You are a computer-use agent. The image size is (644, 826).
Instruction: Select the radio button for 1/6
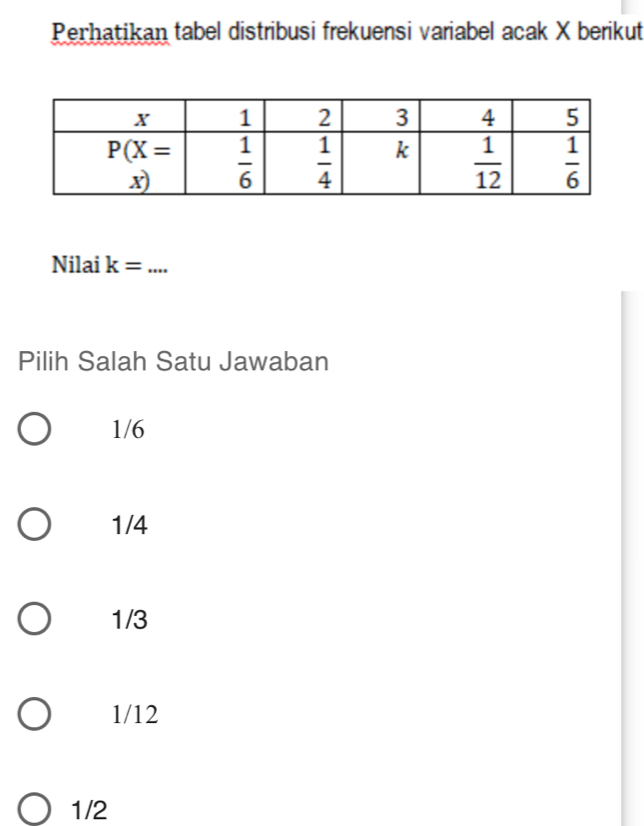[34, 431]
